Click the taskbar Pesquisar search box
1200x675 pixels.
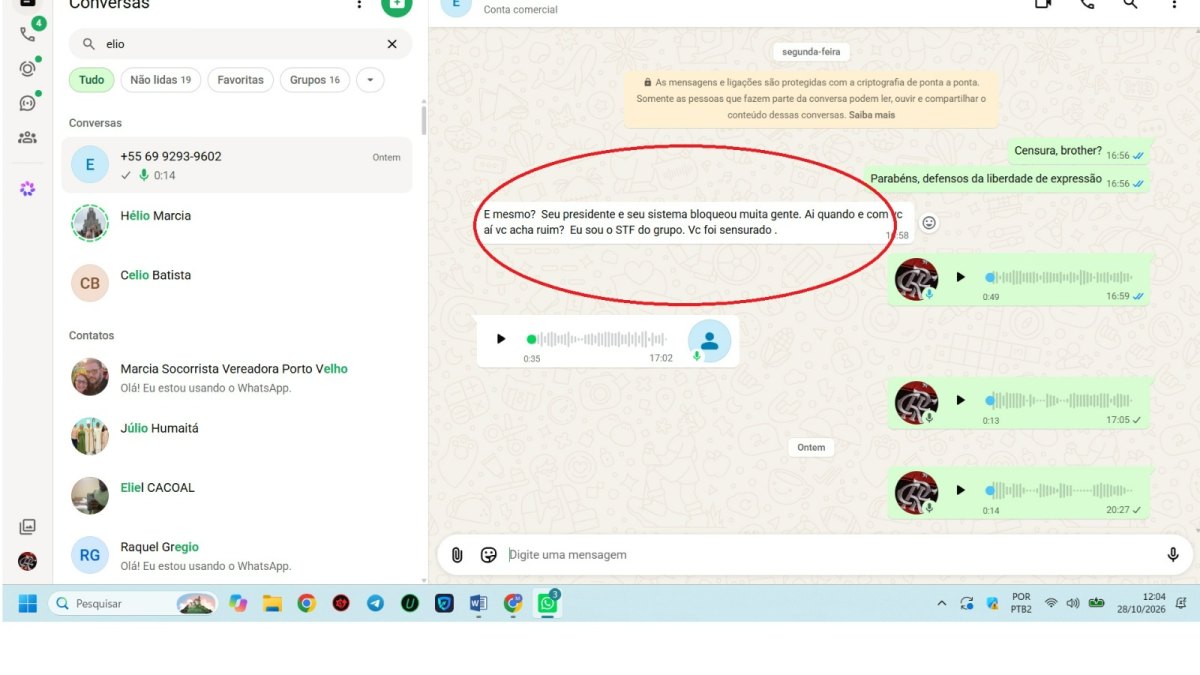[x=133, y=603]
